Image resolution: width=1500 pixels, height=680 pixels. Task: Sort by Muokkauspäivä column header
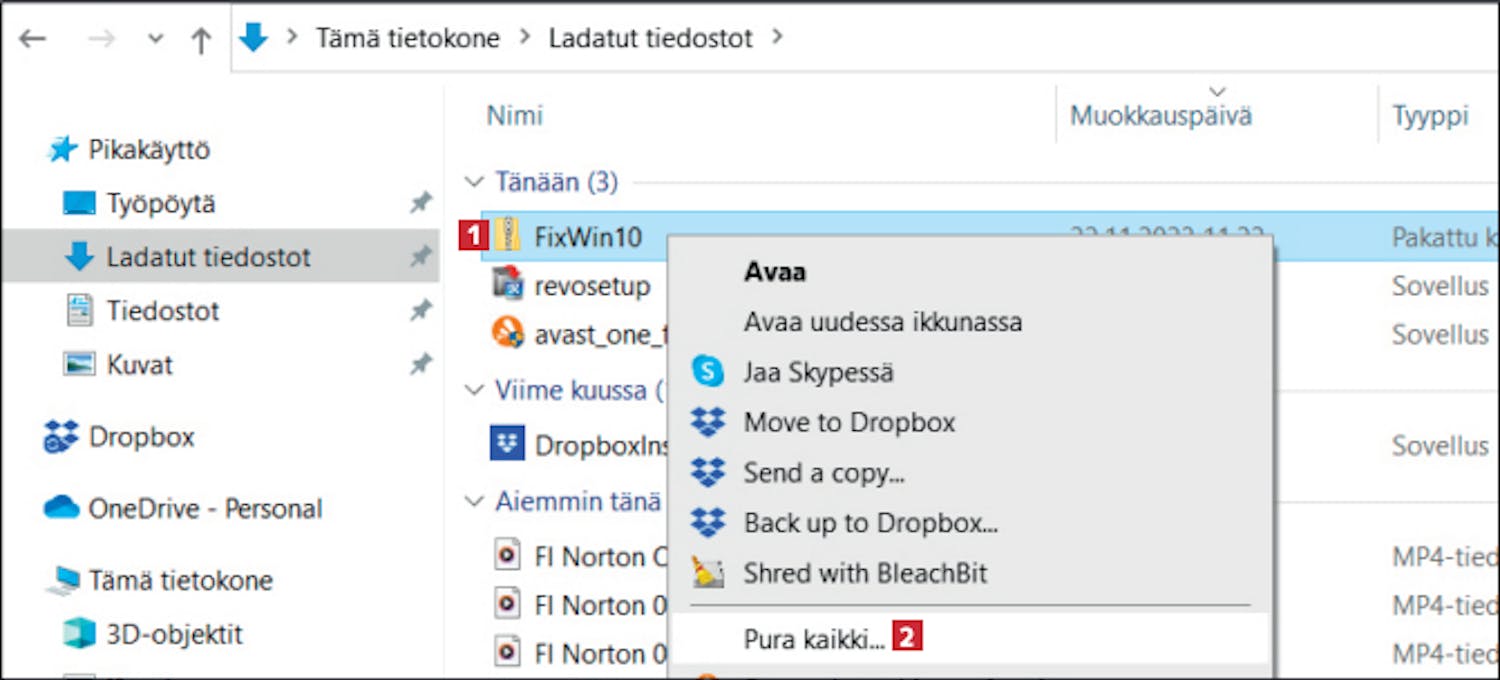[1161, 116]
